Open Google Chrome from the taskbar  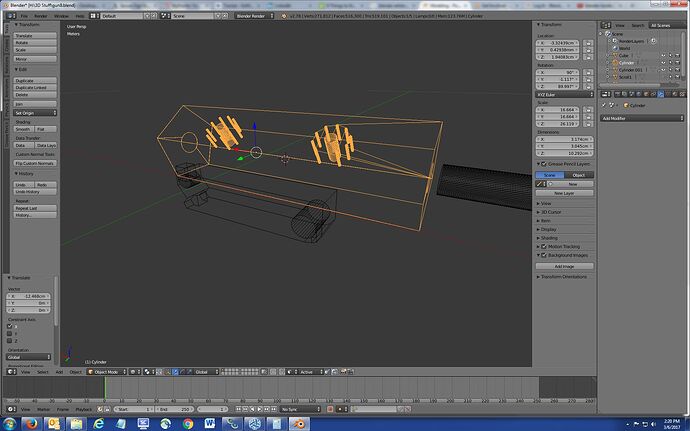pos(188,424)
